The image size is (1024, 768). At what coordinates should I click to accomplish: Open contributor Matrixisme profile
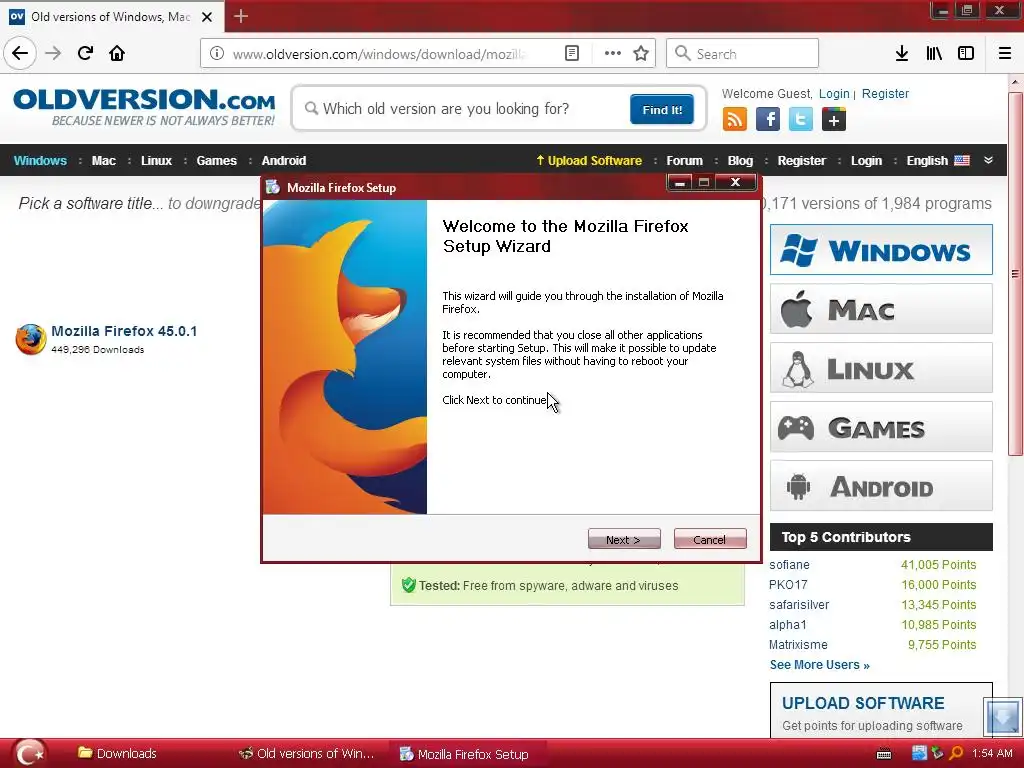coord(798,645)
